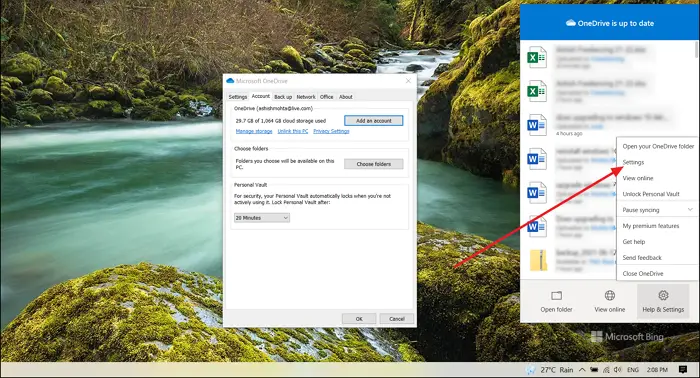Click the 2:08 PM clock
Image resolution: width=700 pixels, height=378 pixels.
coord(657,370)
